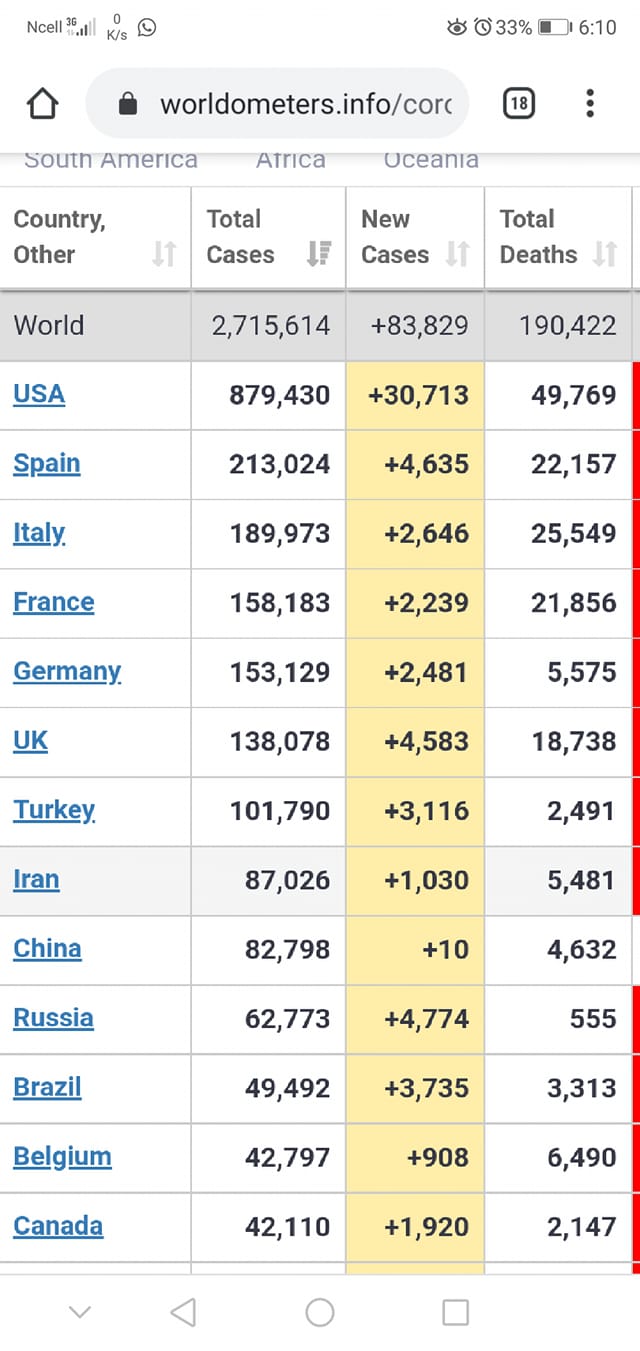Open the USA country link

[x=39, y=394]
